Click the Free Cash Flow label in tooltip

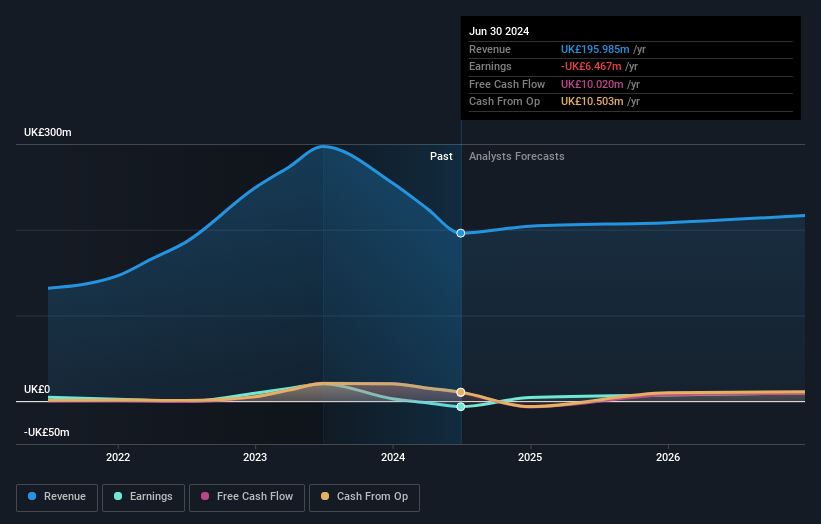(x=507, y=84)
